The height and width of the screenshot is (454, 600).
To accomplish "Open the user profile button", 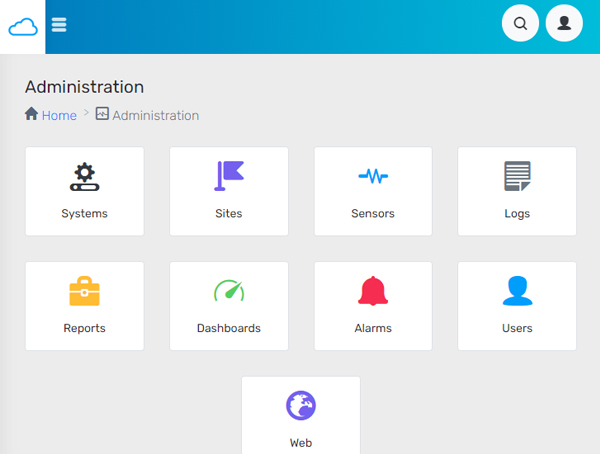I will [564, 23].
